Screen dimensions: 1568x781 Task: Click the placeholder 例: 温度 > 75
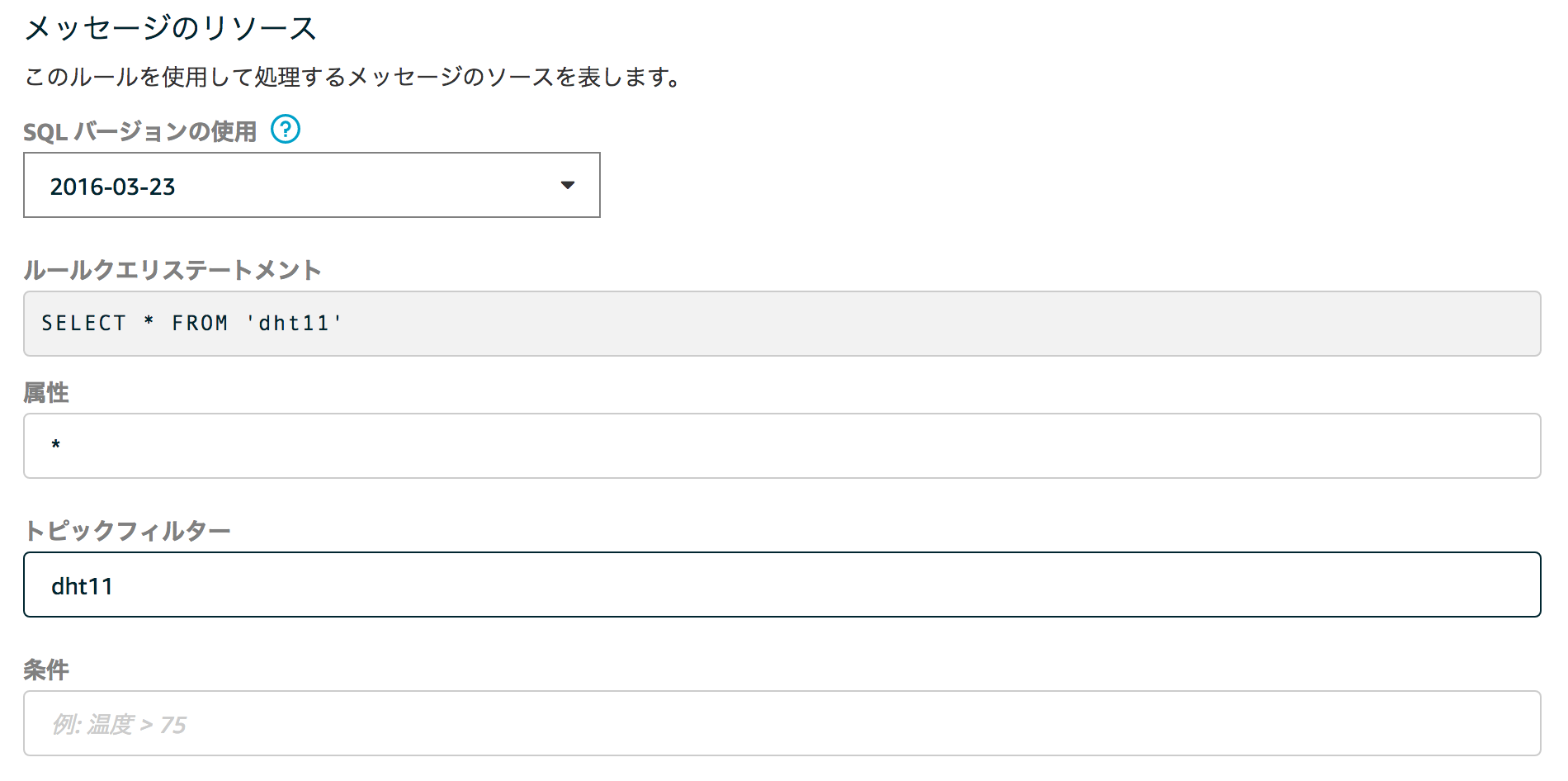pyautogui.click(x=120, y=725)
